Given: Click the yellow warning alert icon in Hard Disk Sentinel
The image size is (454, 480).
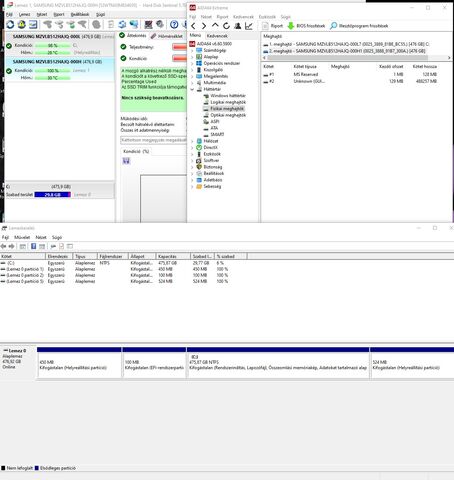Looking at the screenshot, I should tap(22, 24).
